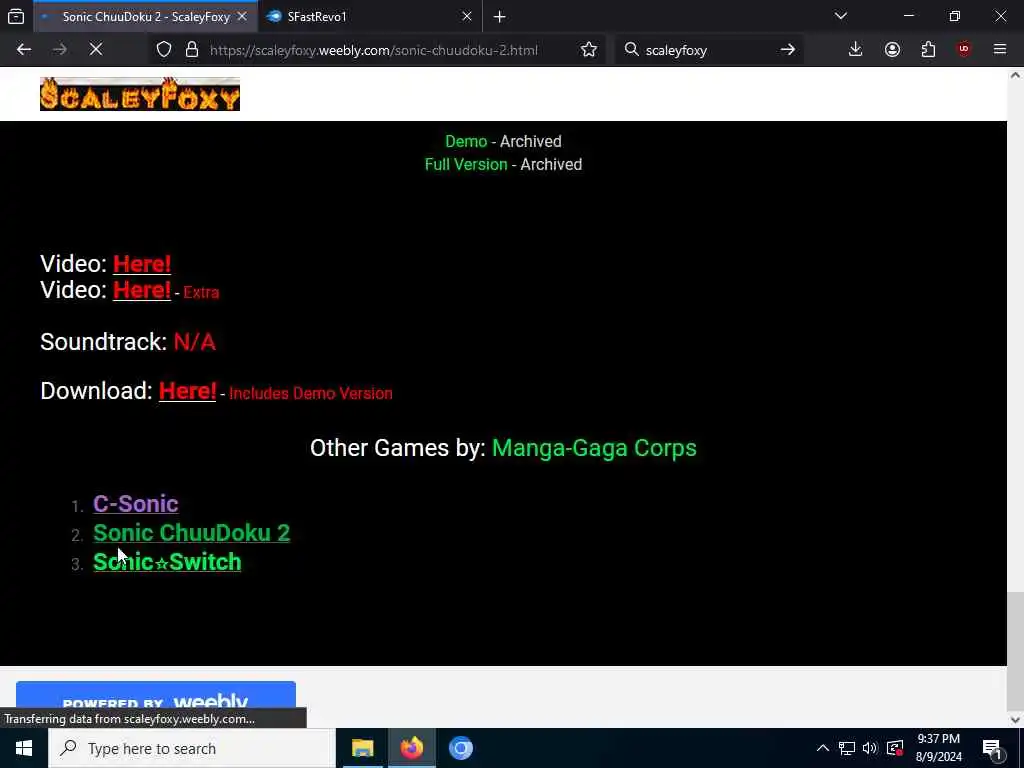Open the tracking protection shield icon
Viewport: 1024px width, 768px height.
[164, 50]
